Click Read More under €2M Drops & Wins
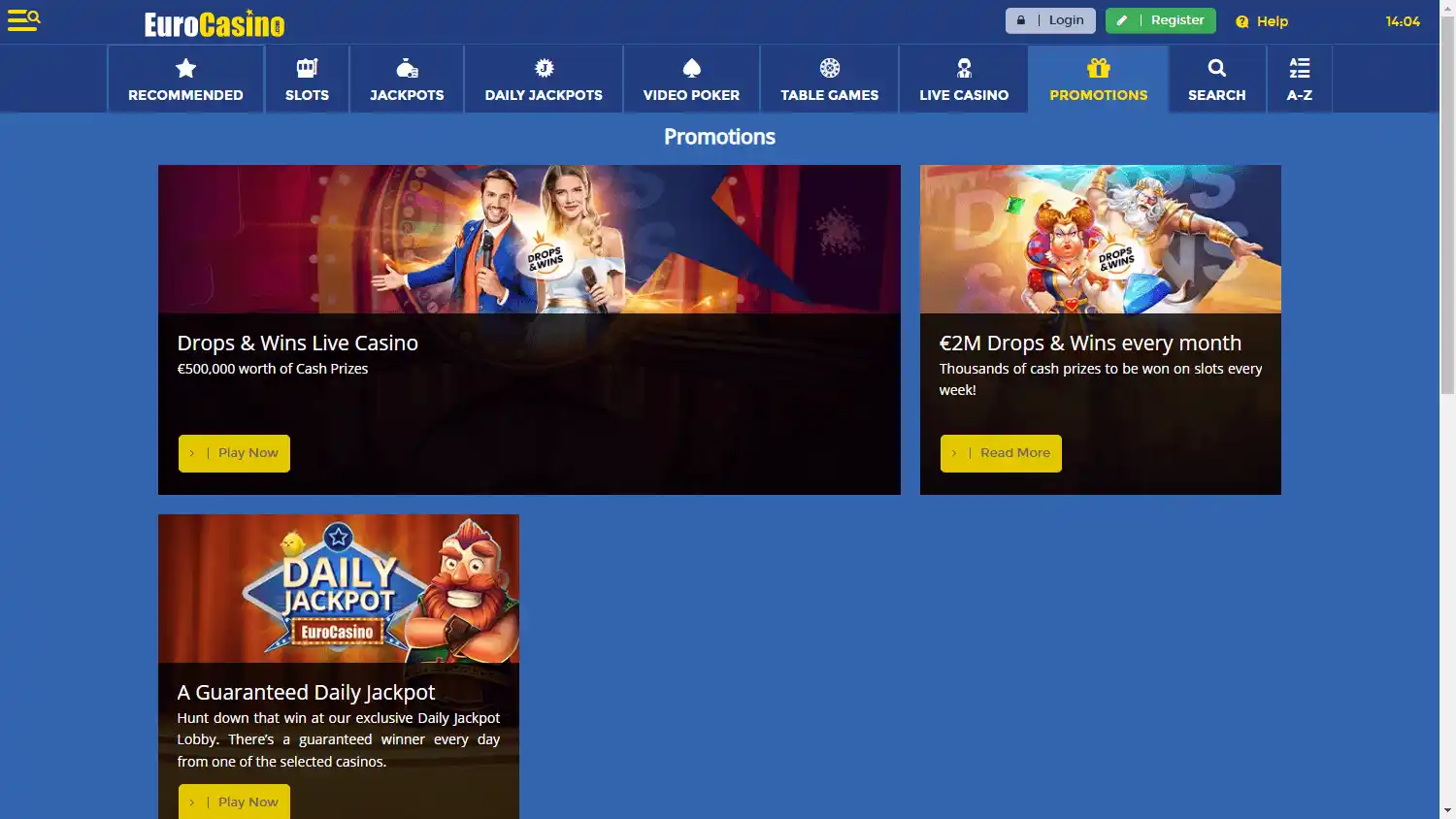 click(1001, 453)
